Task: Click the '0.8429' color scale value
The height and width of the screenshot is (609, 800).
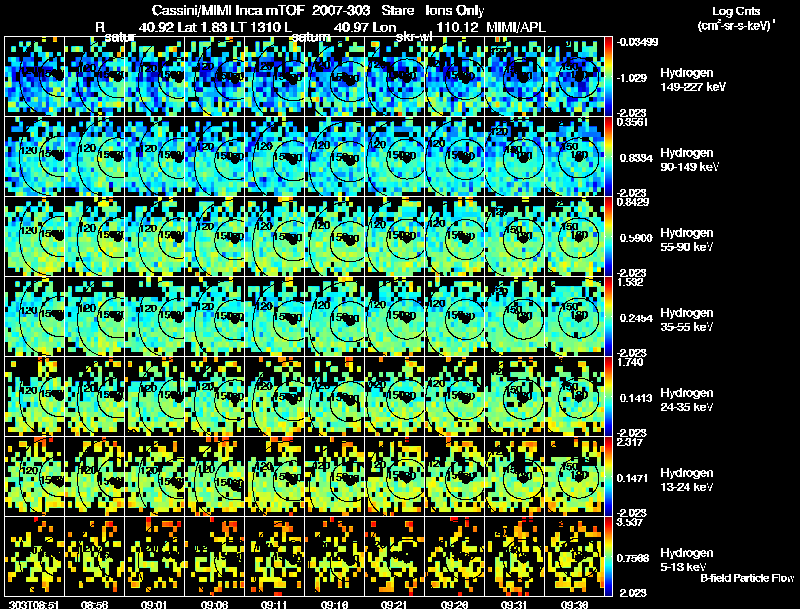Action: (633, 202)
